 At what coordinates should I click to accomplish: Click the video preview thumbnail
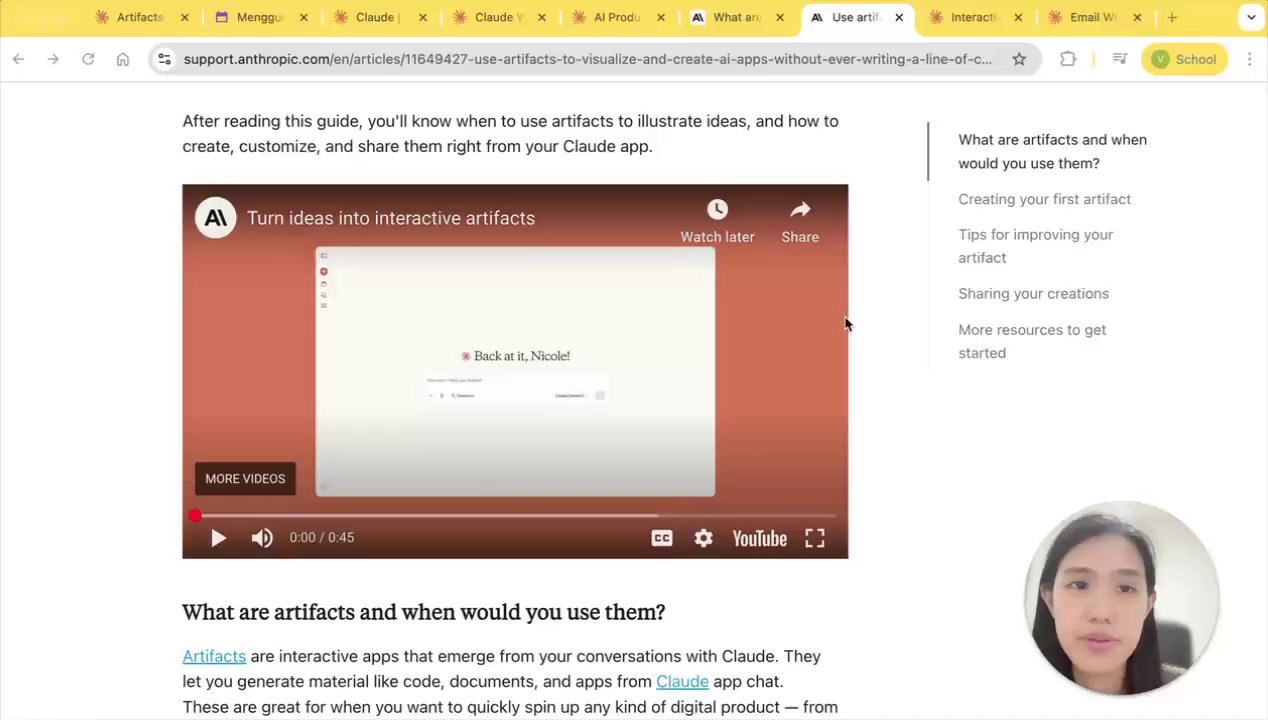pos(515,371)
